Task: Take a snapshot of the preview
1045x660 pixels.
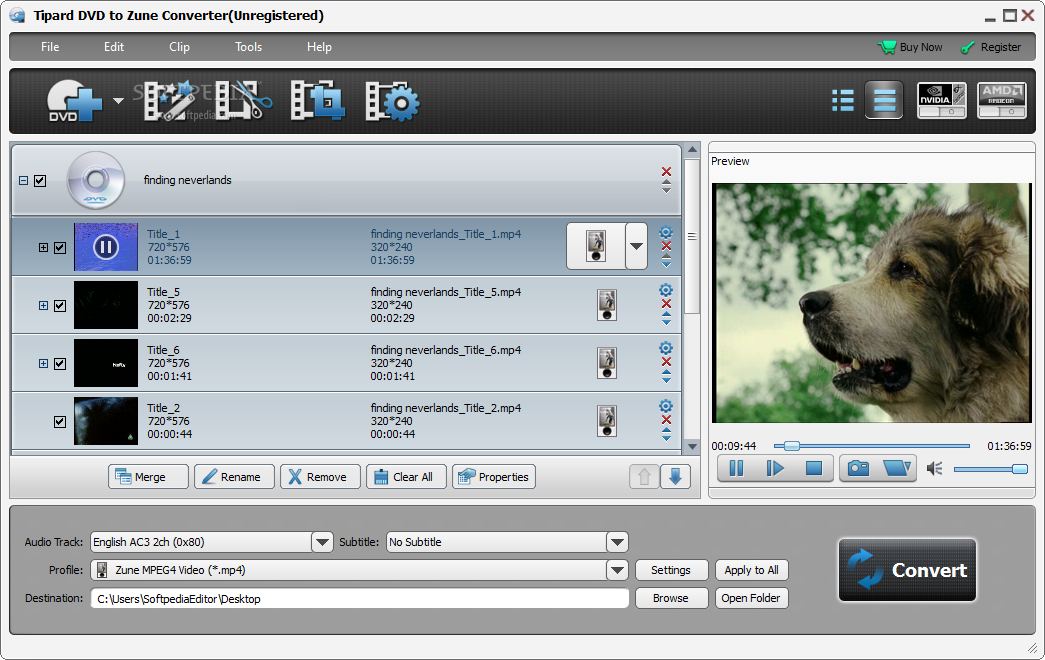Action: pos(858,468)
